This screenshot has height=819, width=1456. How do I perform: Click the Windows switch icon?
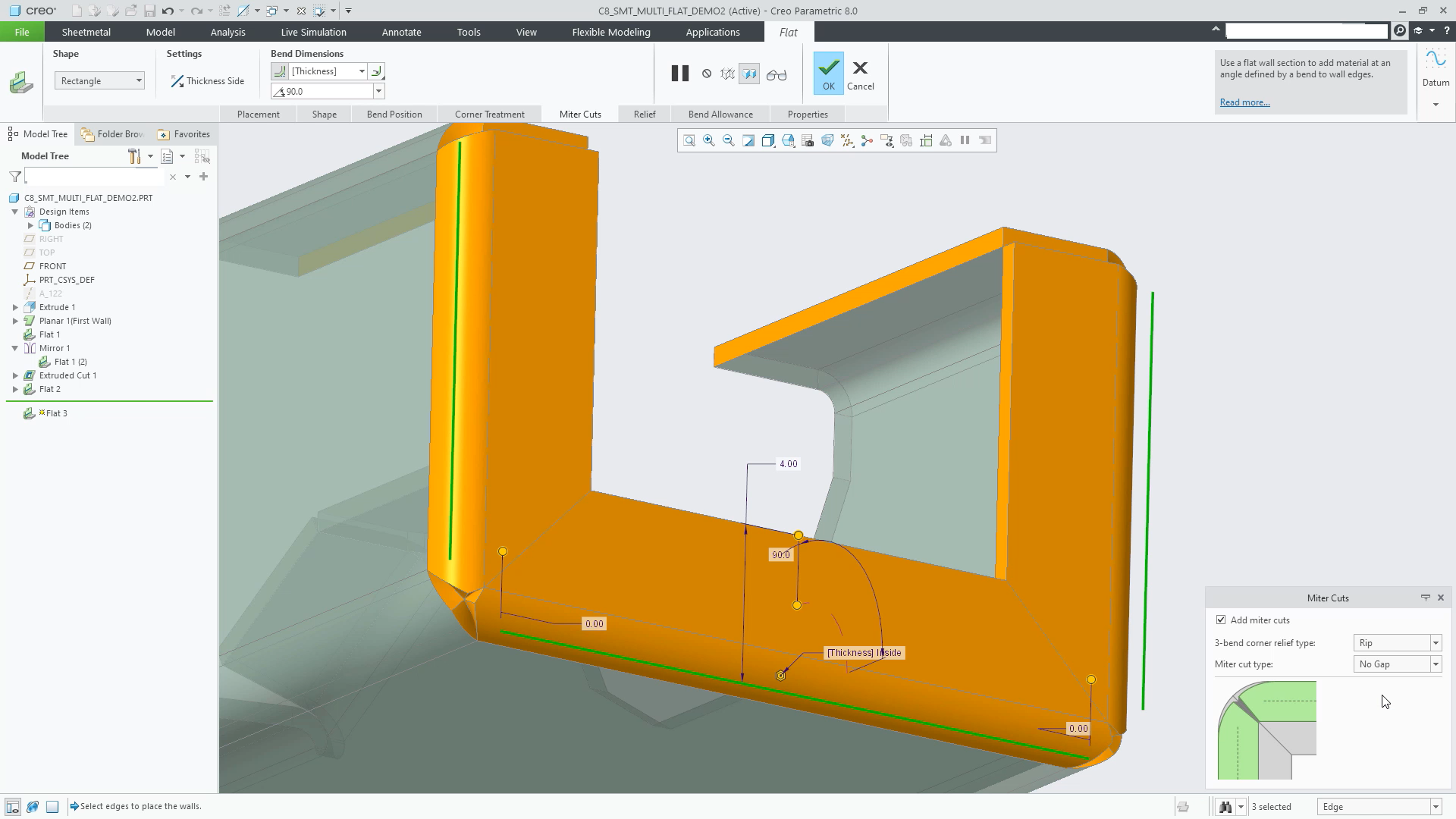point(271,11)
